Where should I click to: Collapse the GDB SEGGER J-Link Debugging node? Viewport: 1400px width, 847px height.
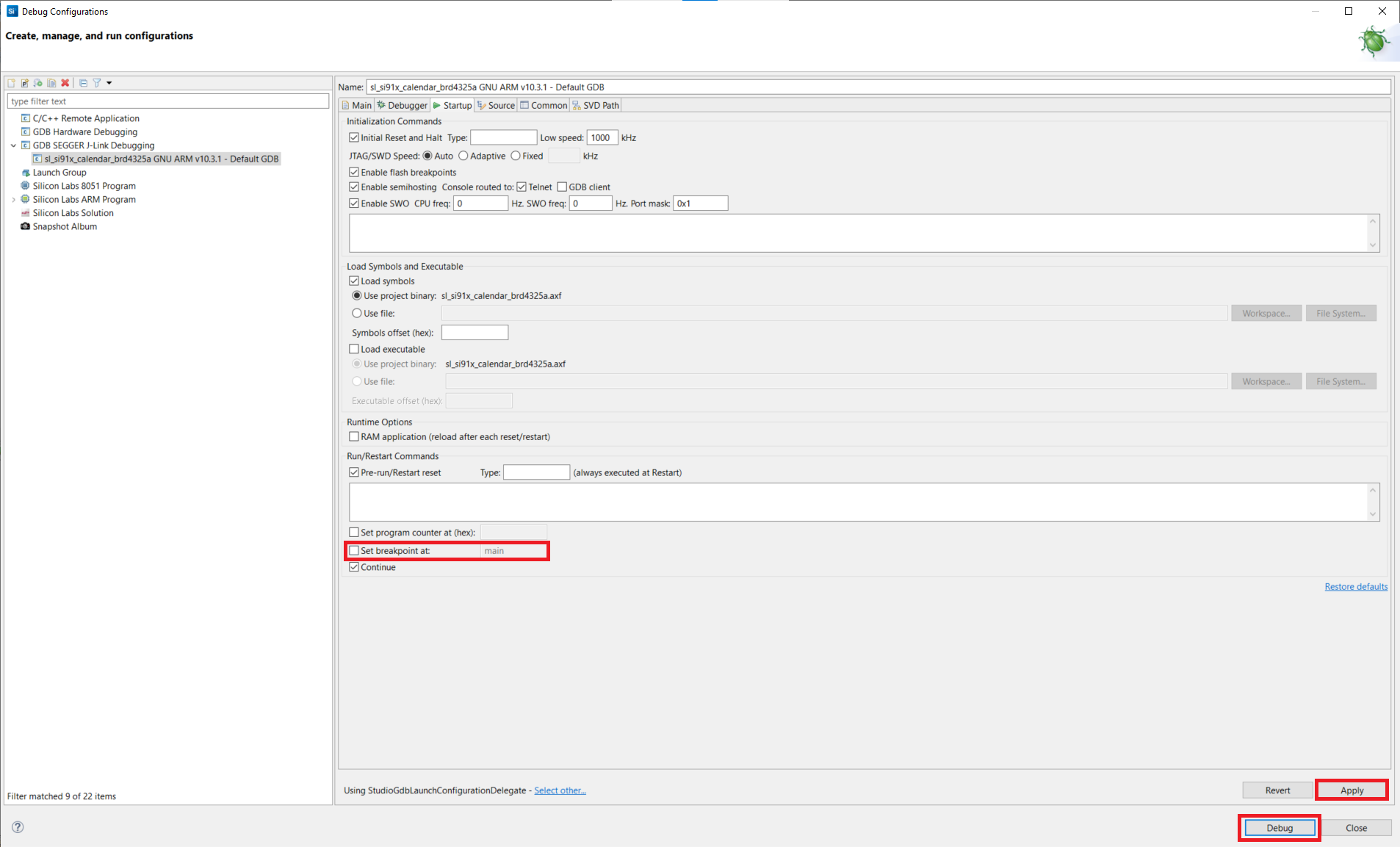pos(13,145)
